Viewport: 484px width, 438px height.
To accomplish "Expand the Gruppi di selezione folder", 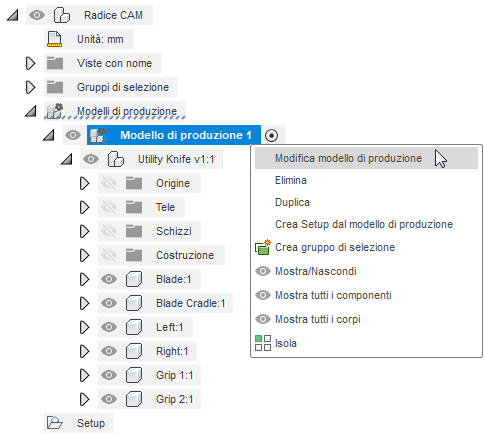I will pyautogui.click(x=30, y=87).
